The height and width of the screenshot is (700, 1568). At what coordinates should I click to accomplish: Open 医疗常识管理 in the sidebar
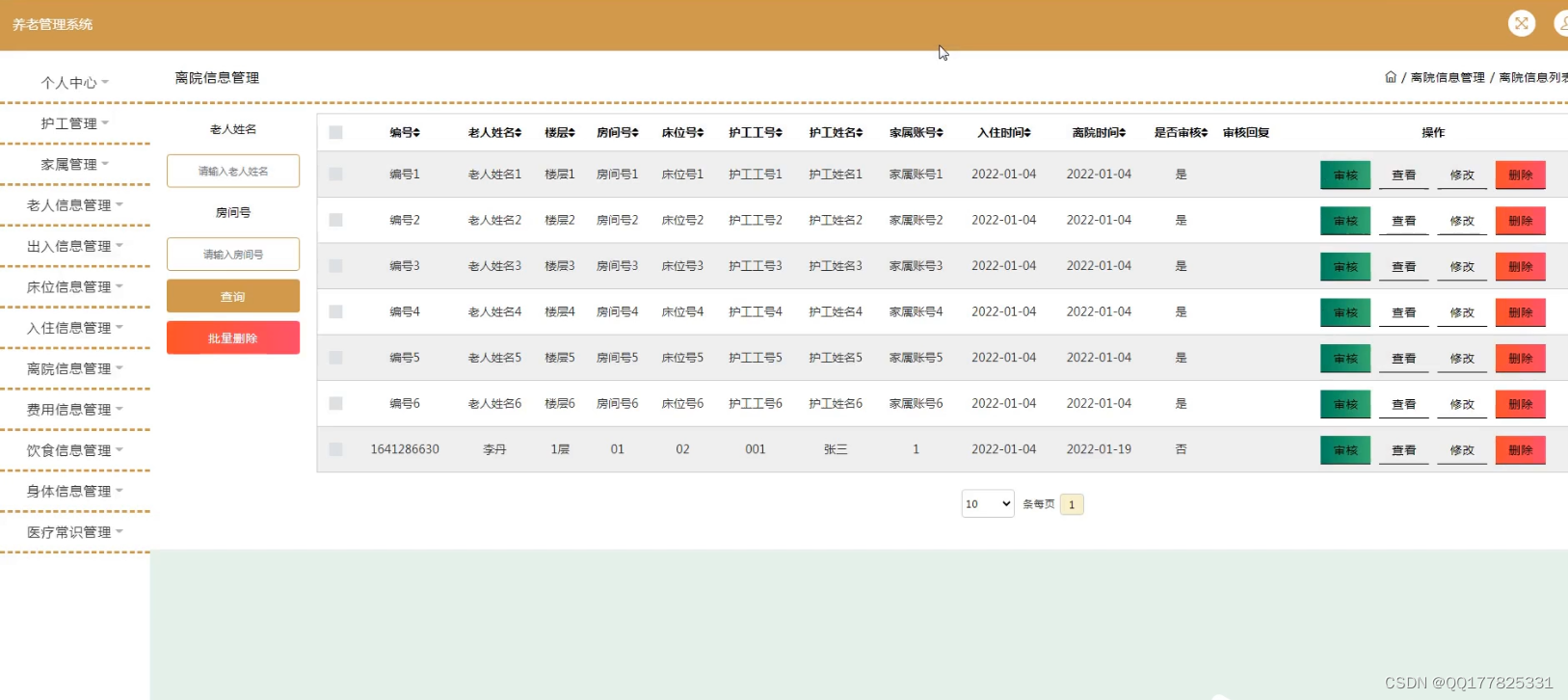click(x=74, y=532)
